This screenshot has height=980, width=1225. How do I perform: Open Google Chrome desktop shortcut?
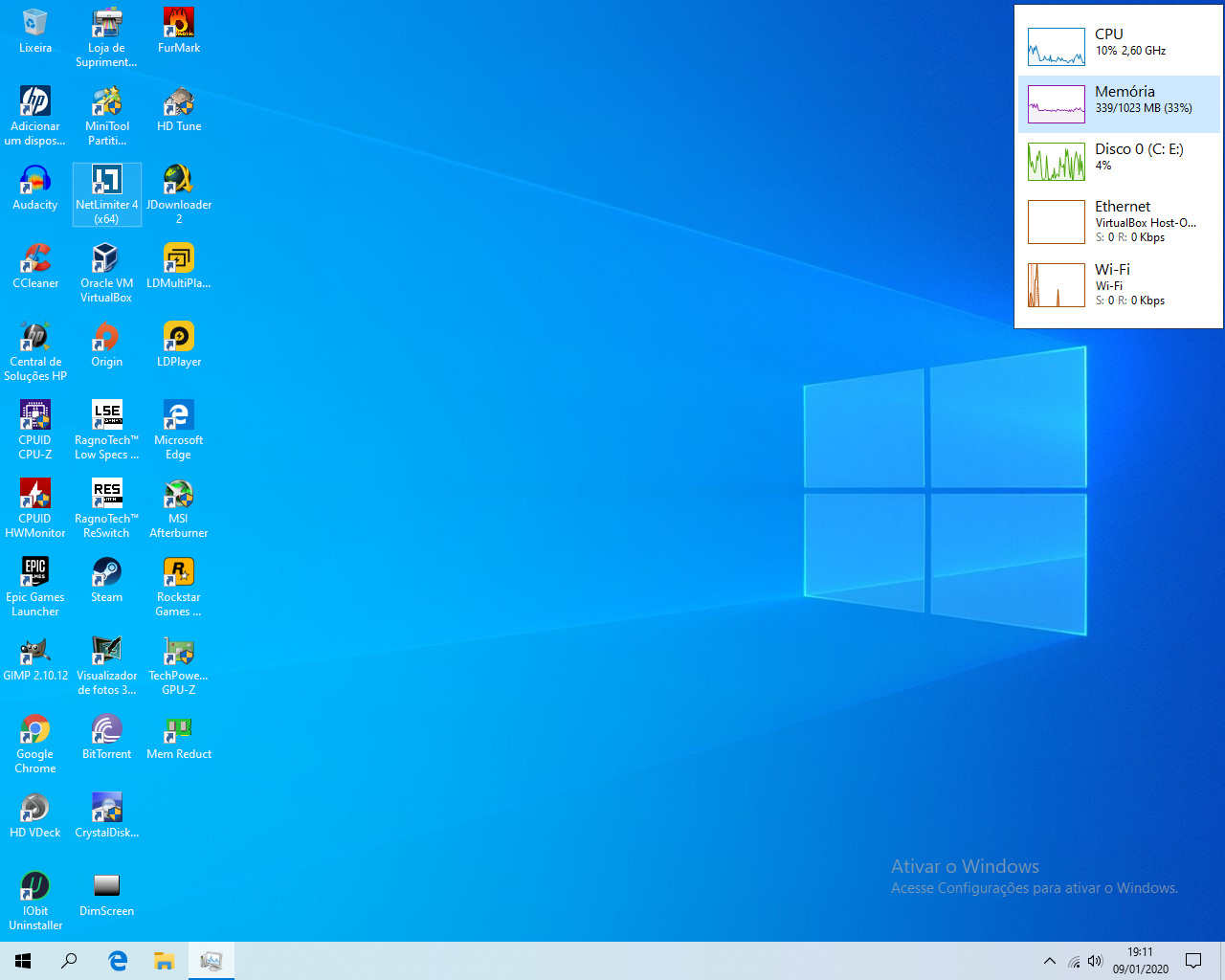(35, 744)
